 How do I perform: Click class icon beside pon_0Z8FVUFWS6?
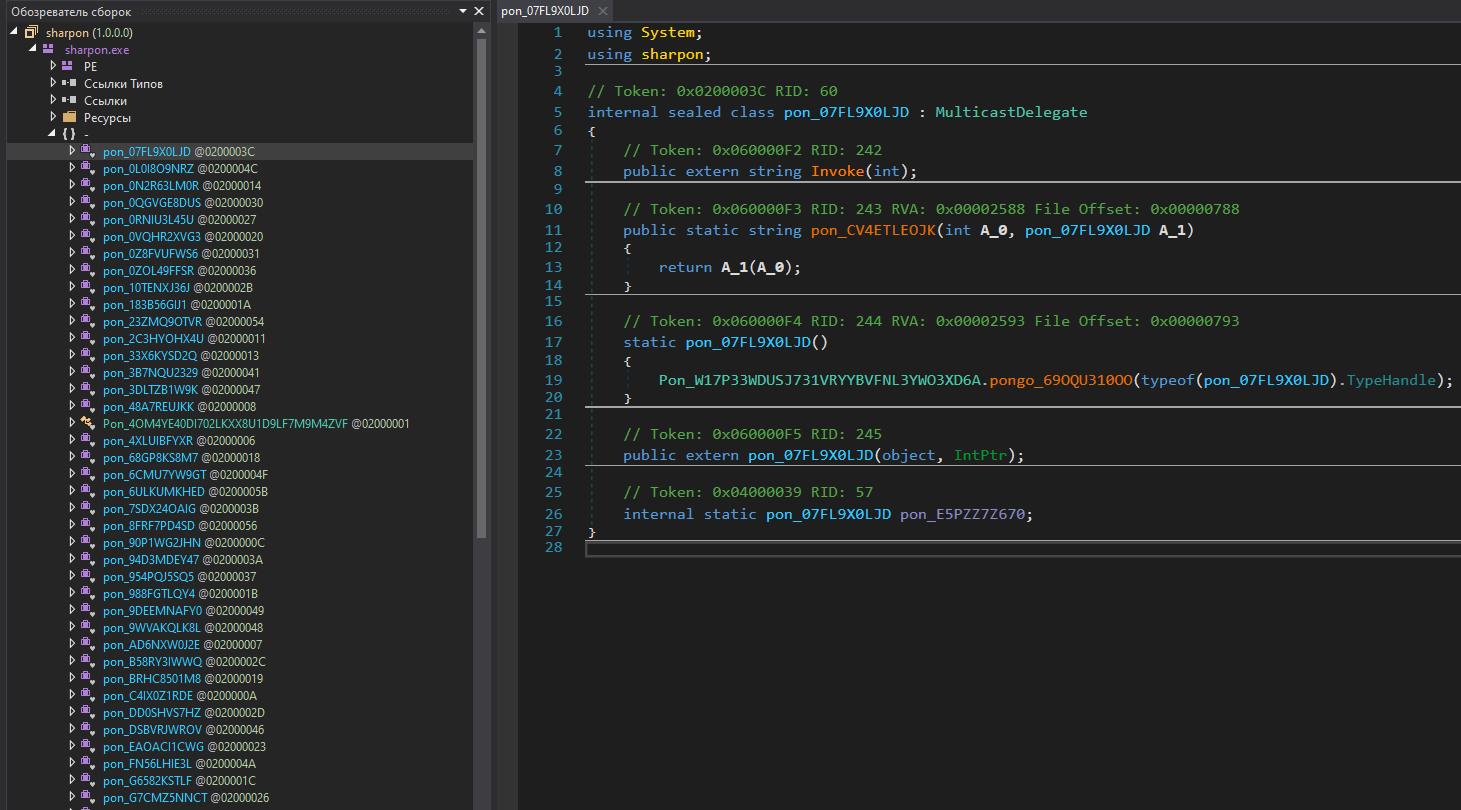click(88, 253)
